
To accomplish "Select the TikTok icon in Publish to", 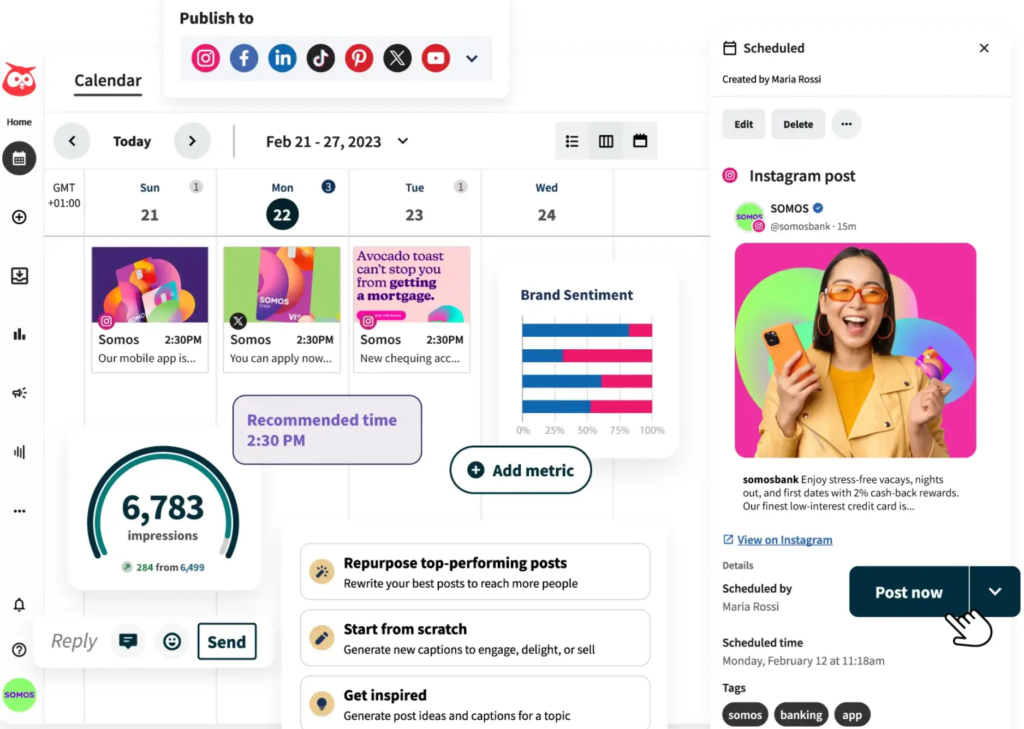I will point(320,58).
